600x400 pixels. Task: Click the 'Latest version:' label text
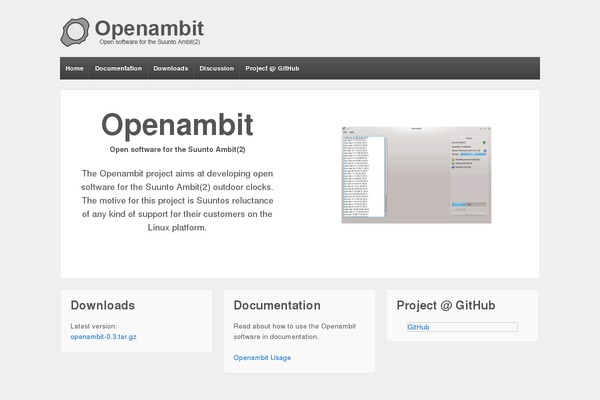[x=94, y=326]
